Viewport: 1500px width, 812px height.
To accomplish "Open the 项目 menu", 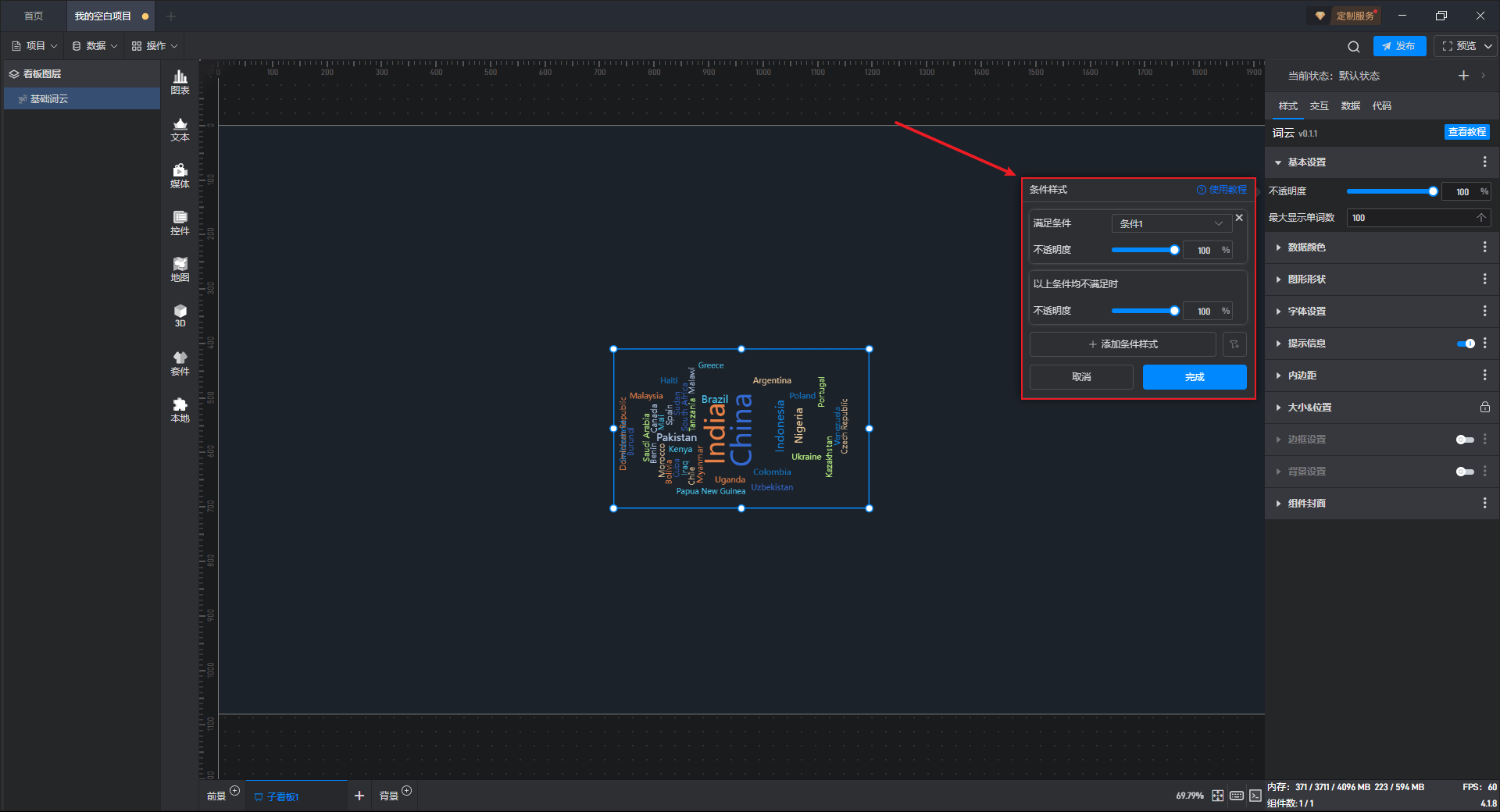I will pyautogui.click(x=35, y=46).
